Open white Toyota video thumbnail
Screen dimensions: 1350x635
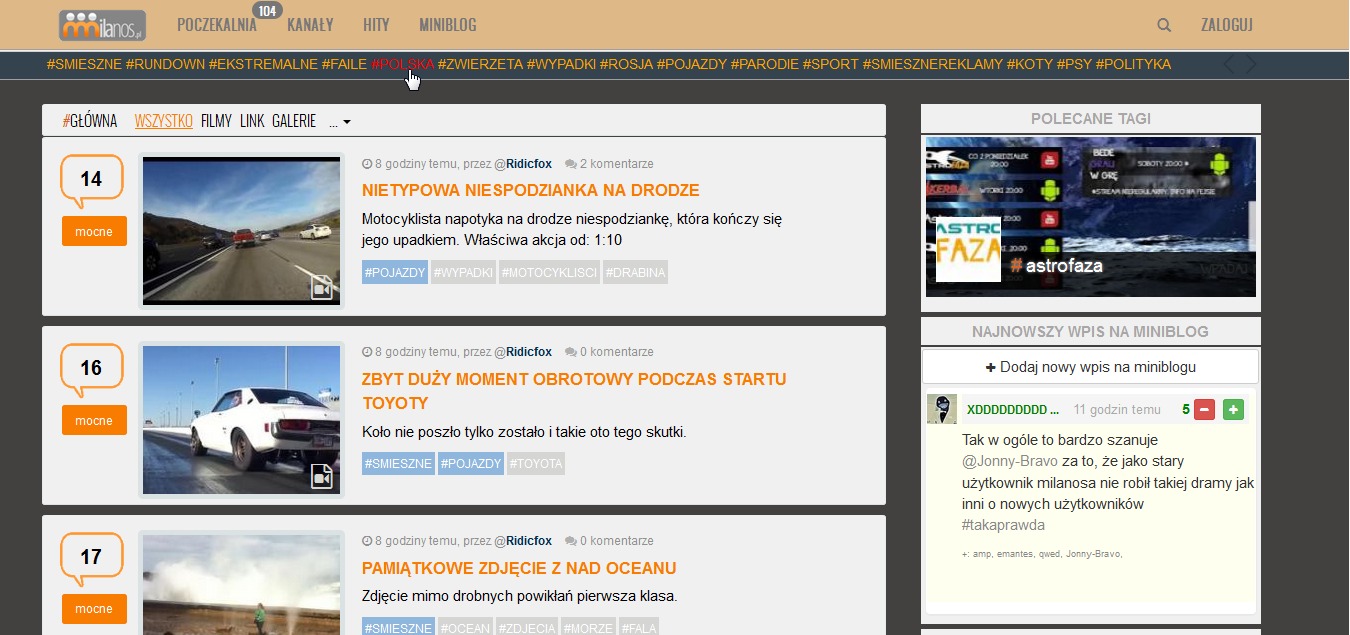[241, 420]
